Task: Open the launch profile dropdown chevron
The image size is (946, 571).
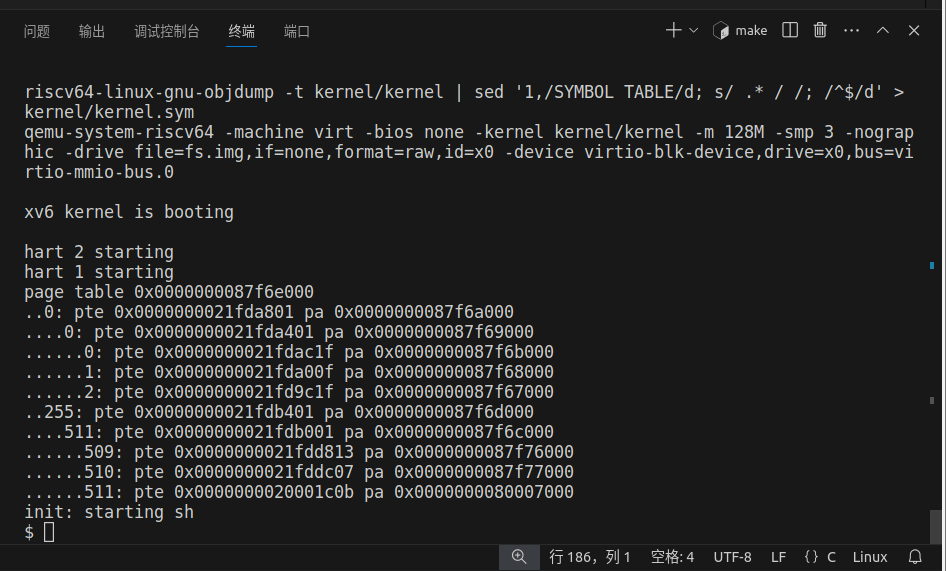Action: pos(693,30)
